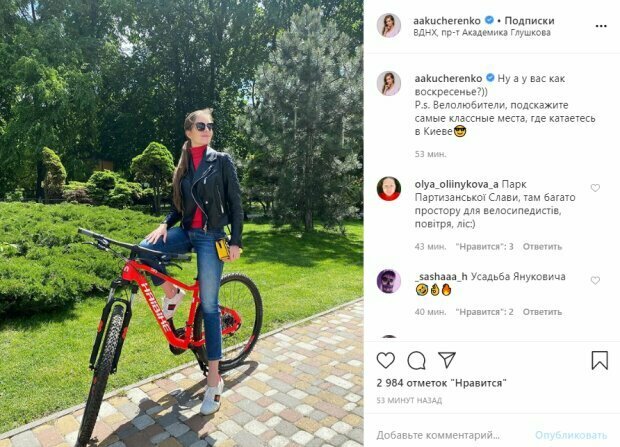Image resolution: width=620 pixels, height=447 pixels.
Task: Open aakucherenko profile avatar in header
Action: 389,25
